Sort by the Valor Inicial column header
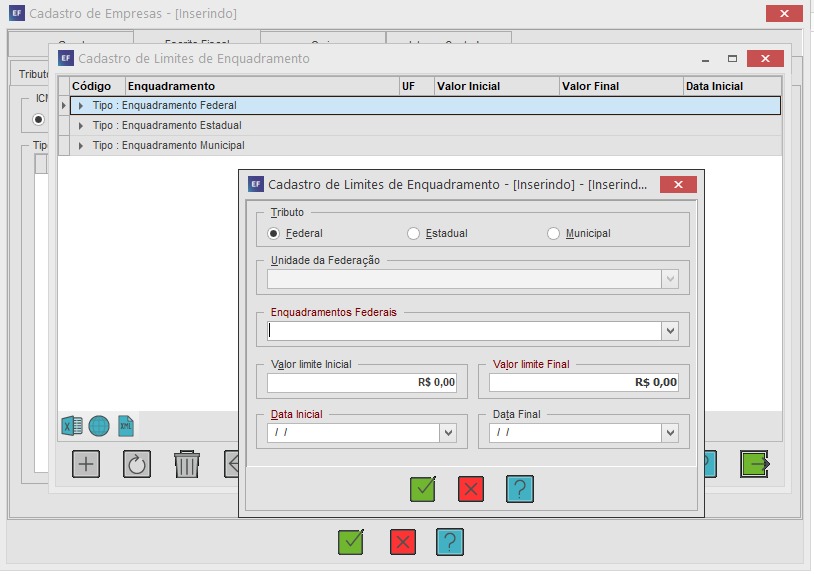 (496, 86)
